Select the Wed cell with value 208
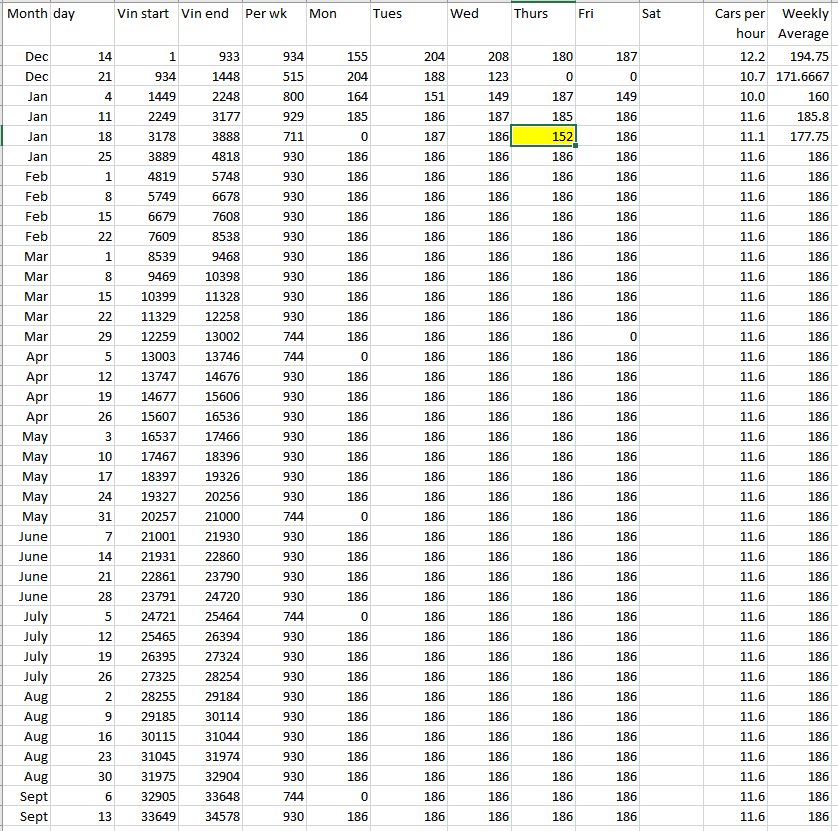838x831 pixels. pos(478,57)
